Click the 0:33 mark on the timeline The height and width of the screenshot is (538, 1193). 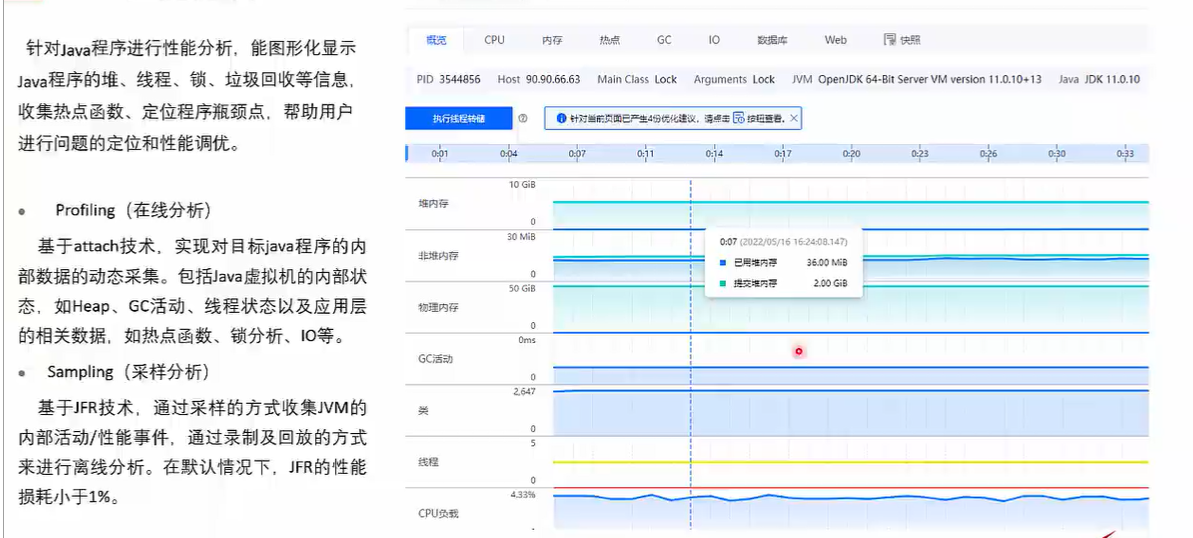pyautogui.click(x=1125, y=154)
